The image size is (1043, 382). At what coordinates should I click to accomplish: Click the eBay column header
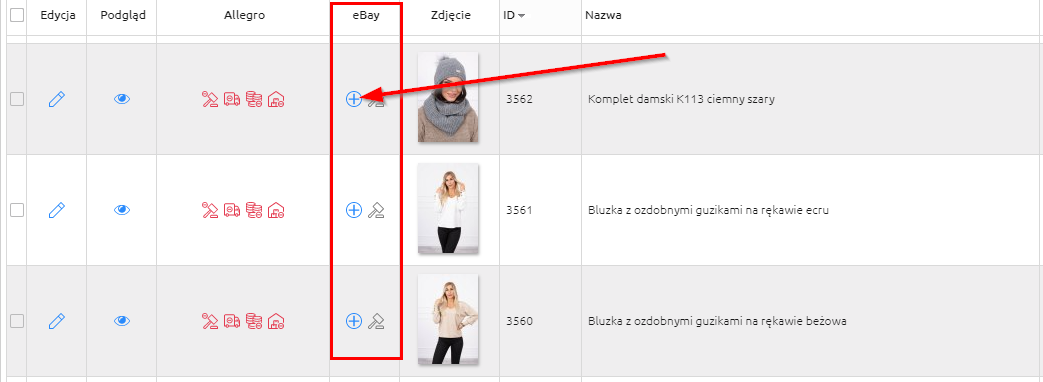tap(366, 15)
